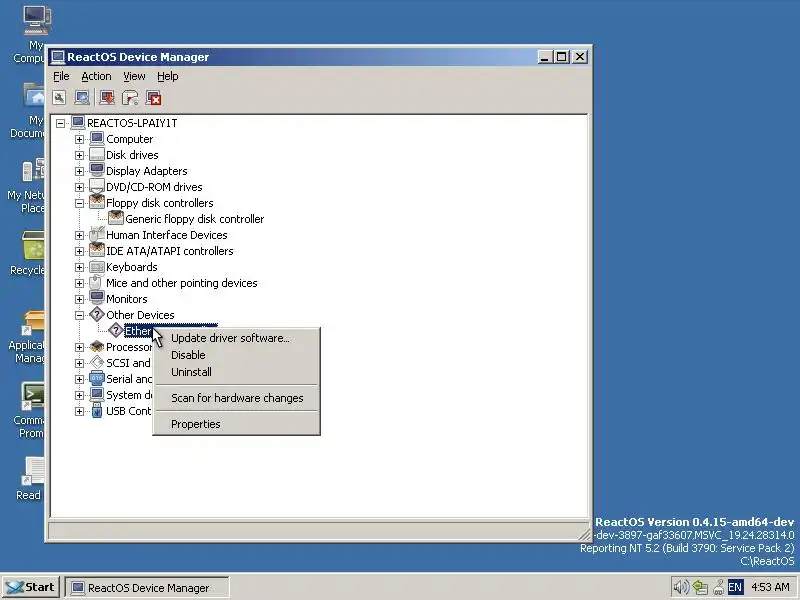800x600 pixels.
Task: Click the 4:53 AM taskbar clock
Action: [x=770, y=587]
